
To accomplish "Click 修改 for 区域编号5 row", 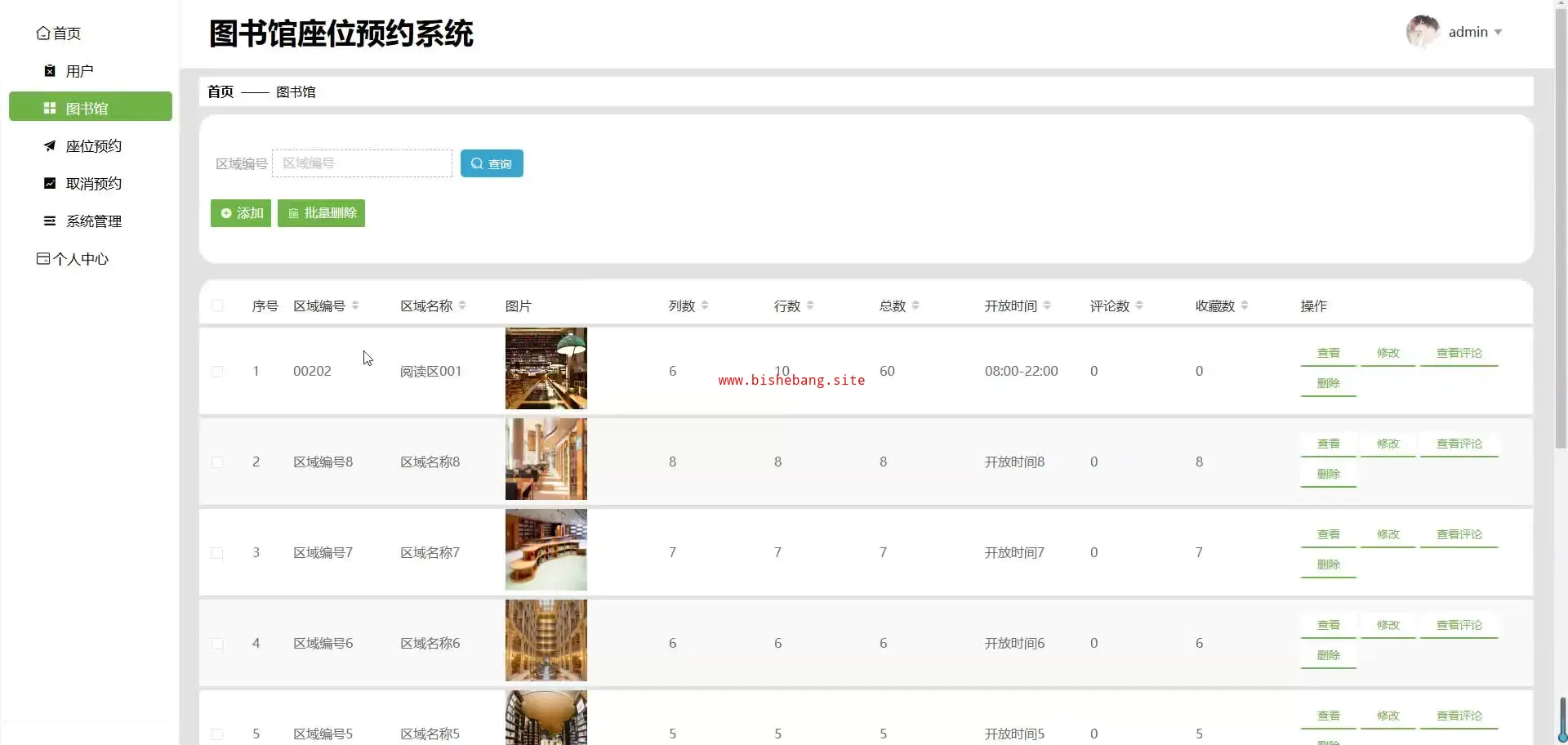I will click(x=1388, y=716).
